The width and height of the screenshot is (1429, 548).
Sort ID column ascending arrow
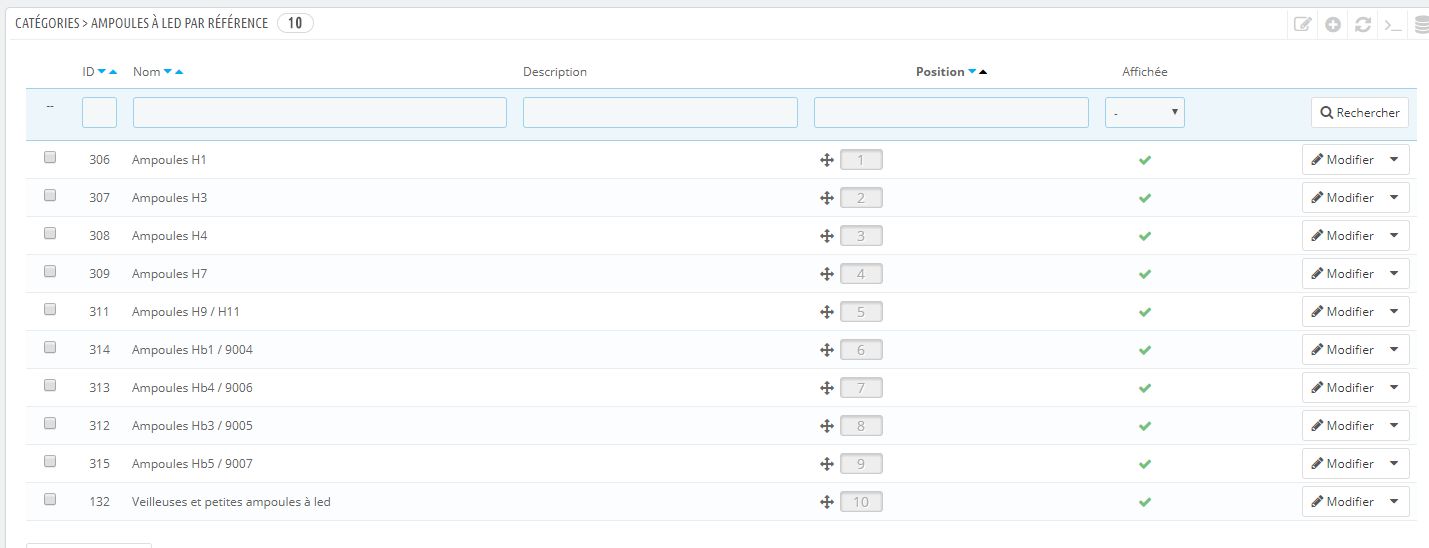113,72
